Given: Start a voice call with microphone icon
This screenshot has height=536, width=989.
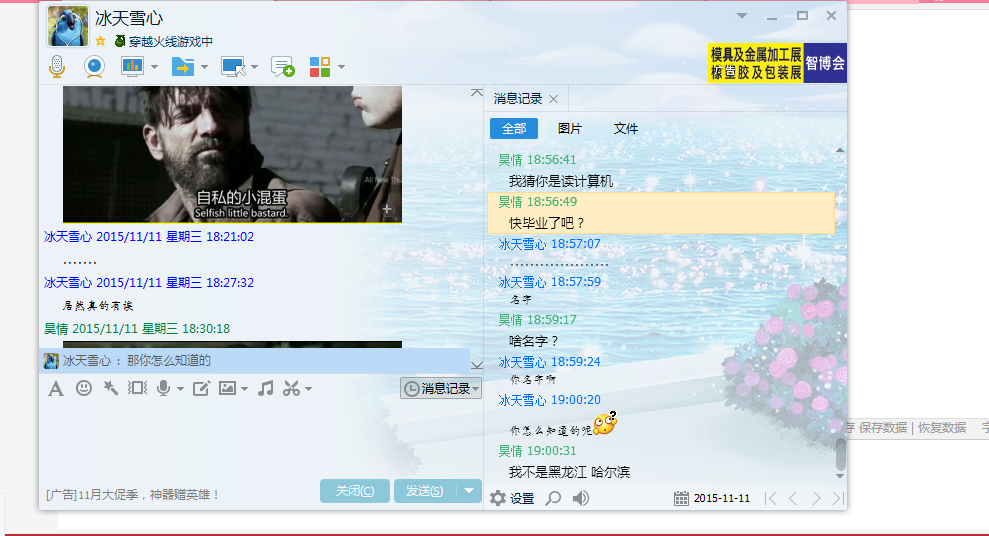Looking at the screenshot, I should tap(57, 66).
